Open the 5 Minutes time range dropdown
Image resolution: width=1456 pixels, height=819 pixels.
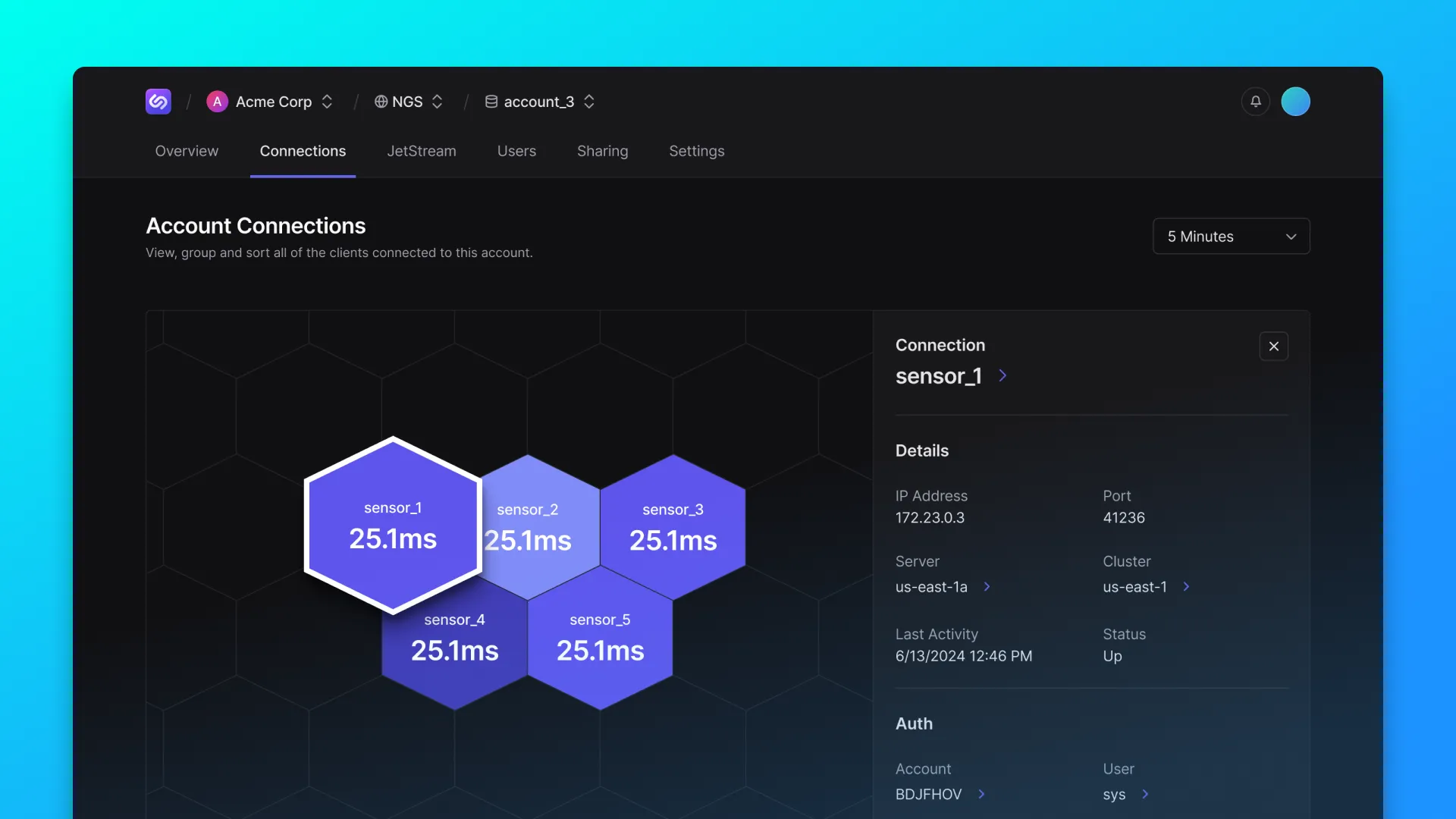click(1231, 237)
